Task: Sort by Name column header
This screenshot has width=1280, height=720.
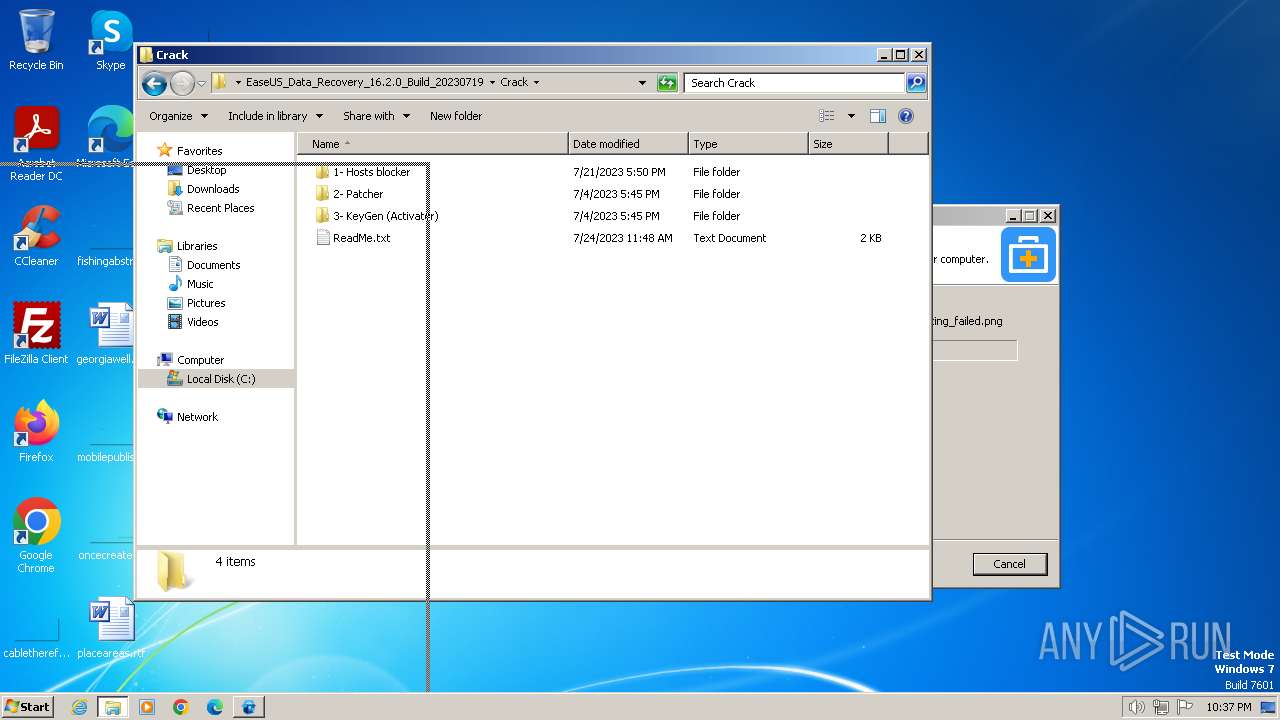Action: pyautogui.click(x=432, y=144)
